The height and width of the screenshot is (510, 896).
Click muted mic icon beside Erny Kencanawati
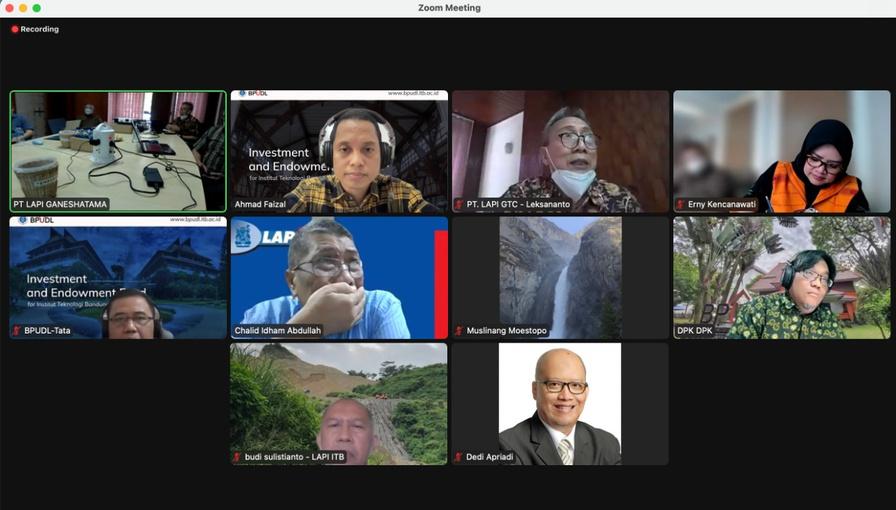(x=681, y=204)
